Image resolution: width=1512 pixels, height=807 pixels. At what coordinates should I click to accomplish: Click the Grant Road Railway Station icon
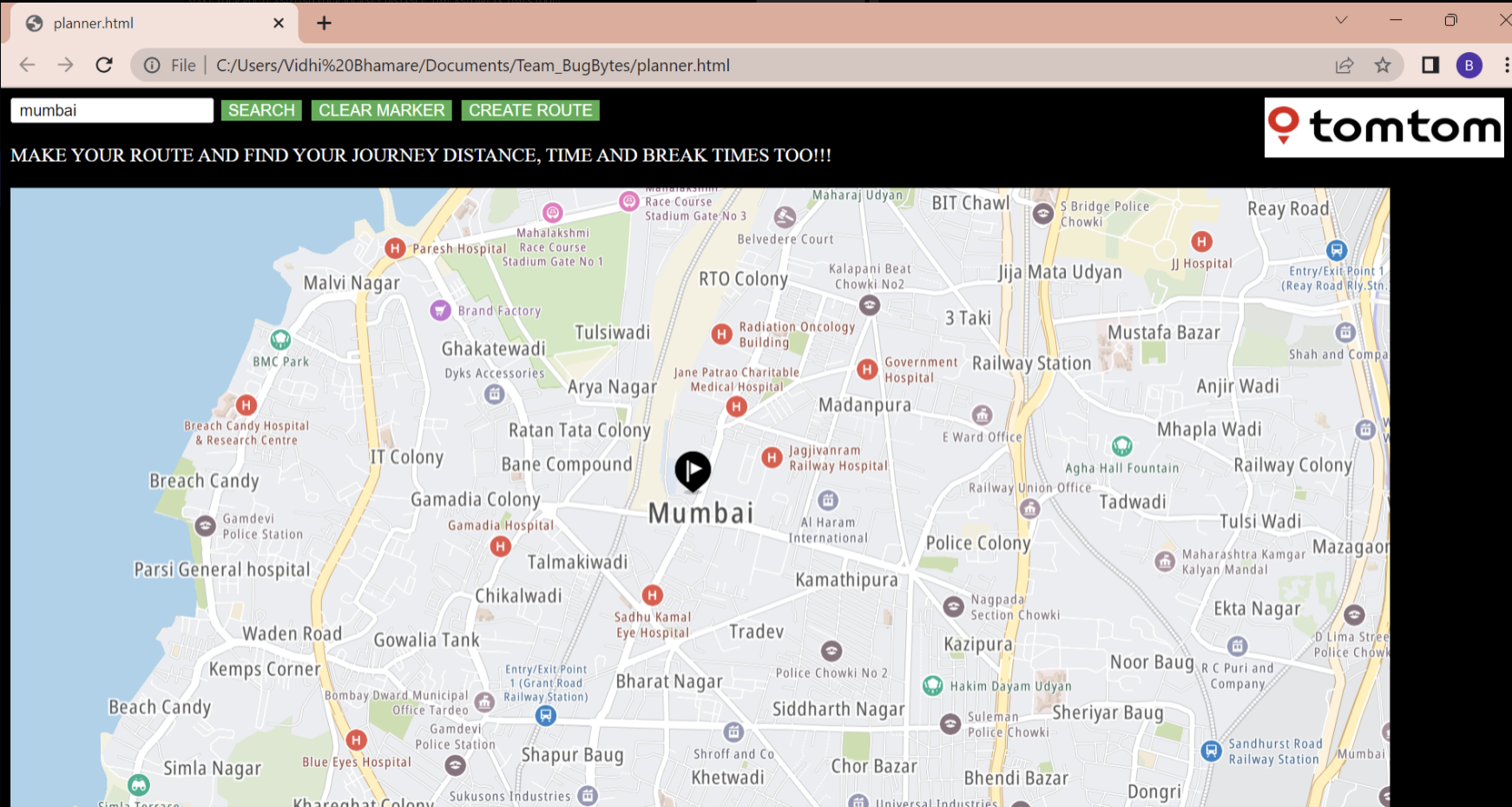545,715
